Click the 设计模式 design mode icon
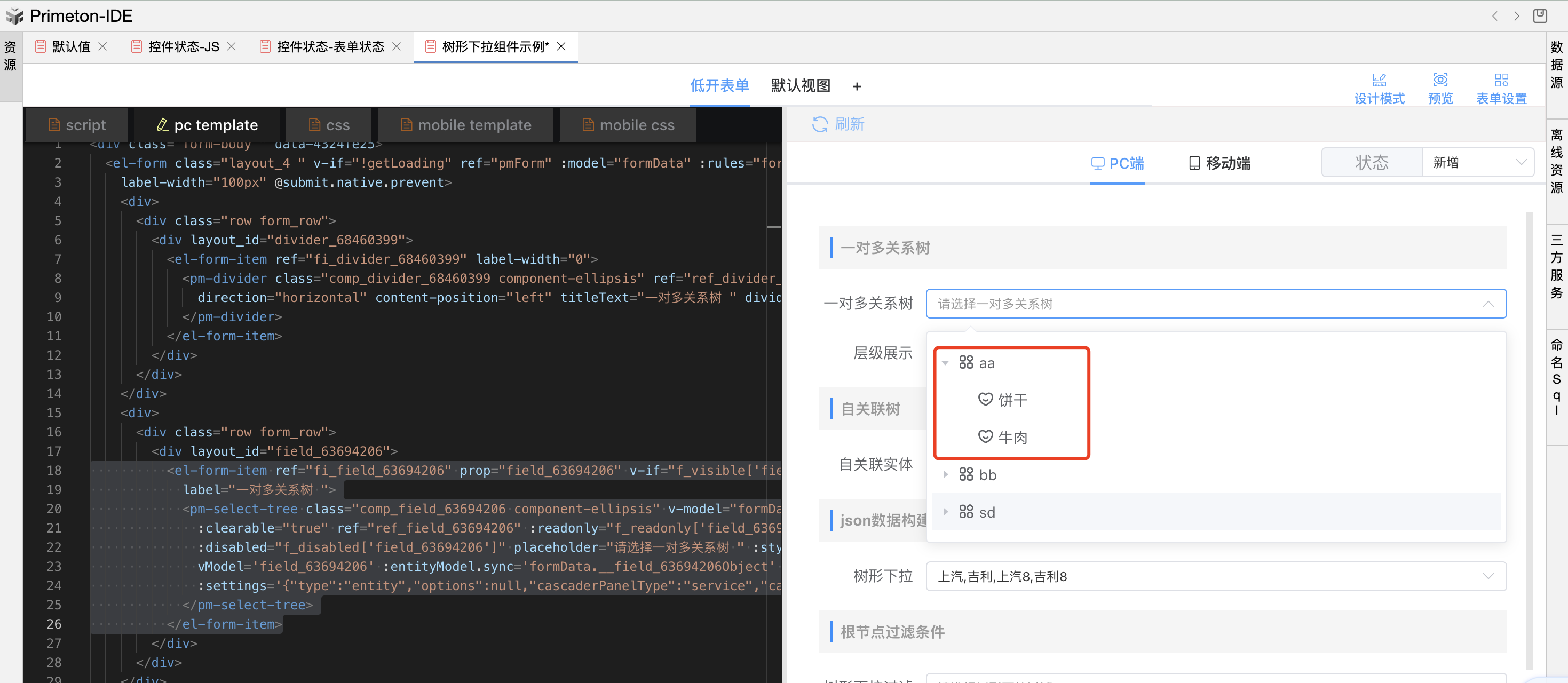Screen dimensions: 1568x683 pyautogui.click(x=1379, y=80)
